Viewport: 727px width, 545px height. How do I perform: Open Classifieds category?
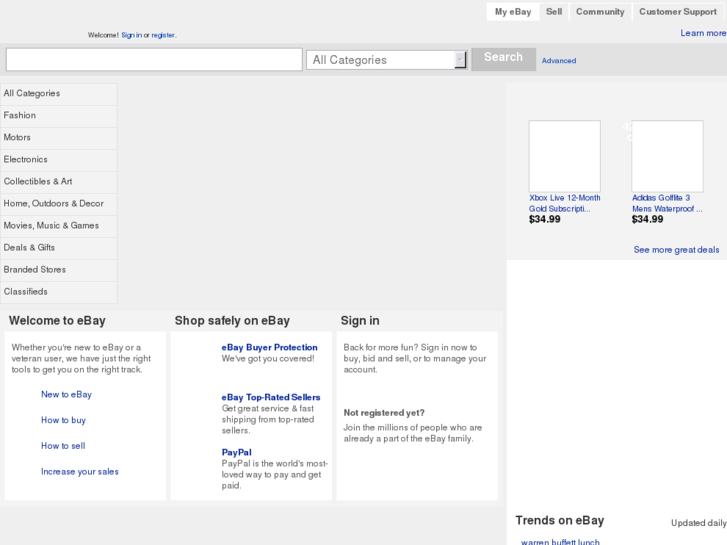[59, 292]
